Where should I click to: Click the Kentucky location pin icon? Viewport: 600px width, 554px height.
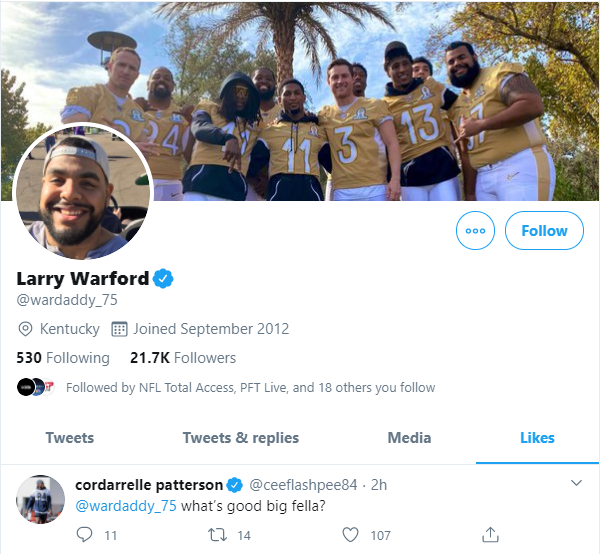(x=26, y=329)
